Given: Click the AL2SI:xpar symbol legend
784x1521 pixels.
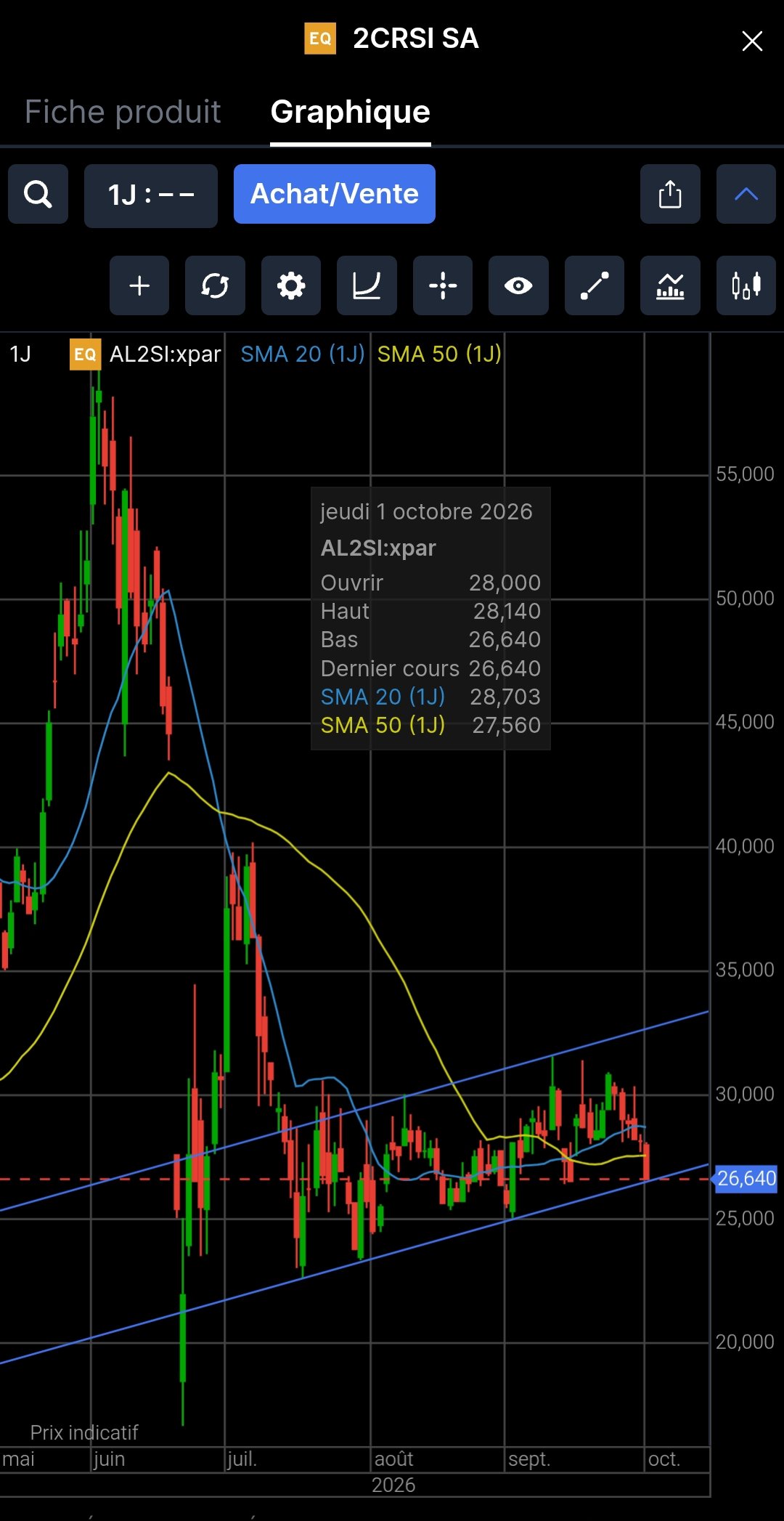Looking at the screenshot, I should point(165,354).
